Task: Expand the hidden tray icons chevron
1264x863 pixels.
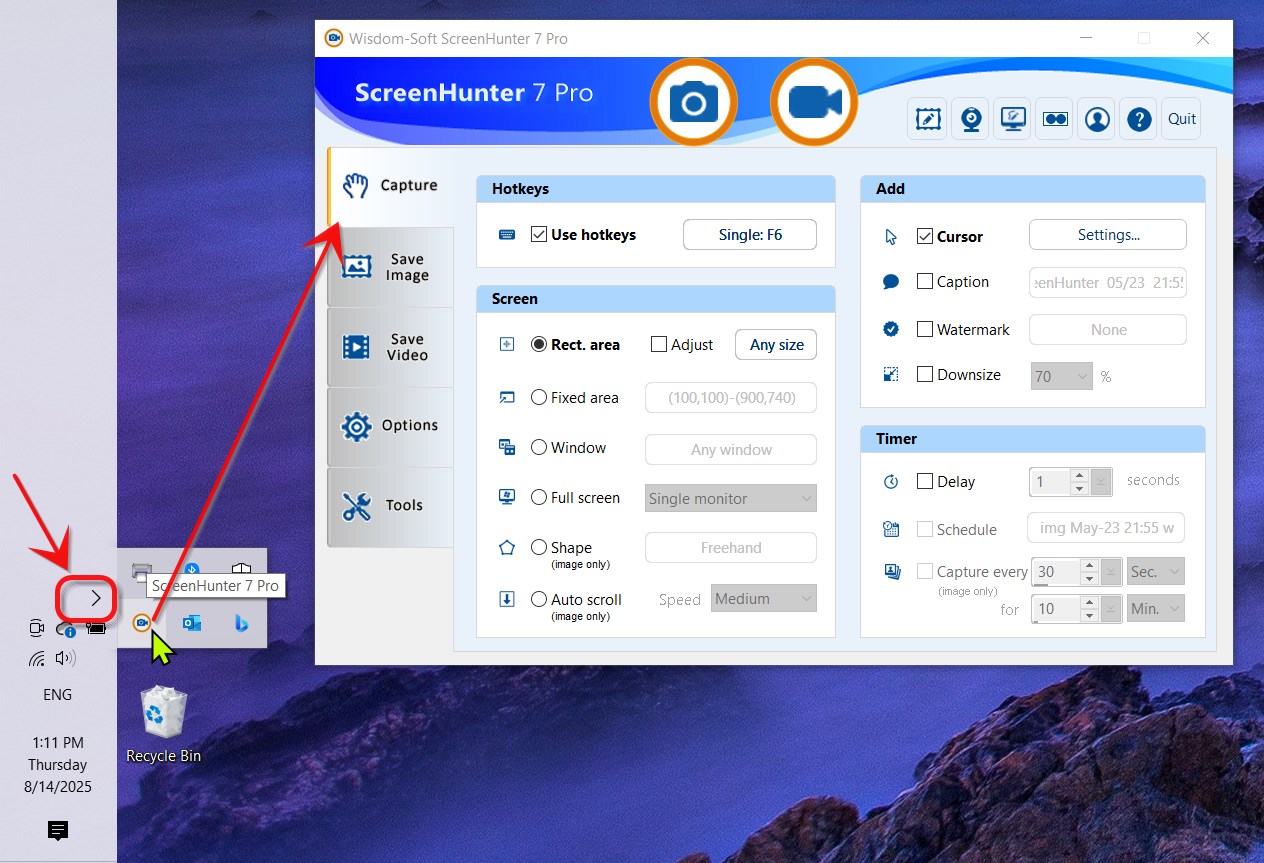Action: (x=95, y=598)
